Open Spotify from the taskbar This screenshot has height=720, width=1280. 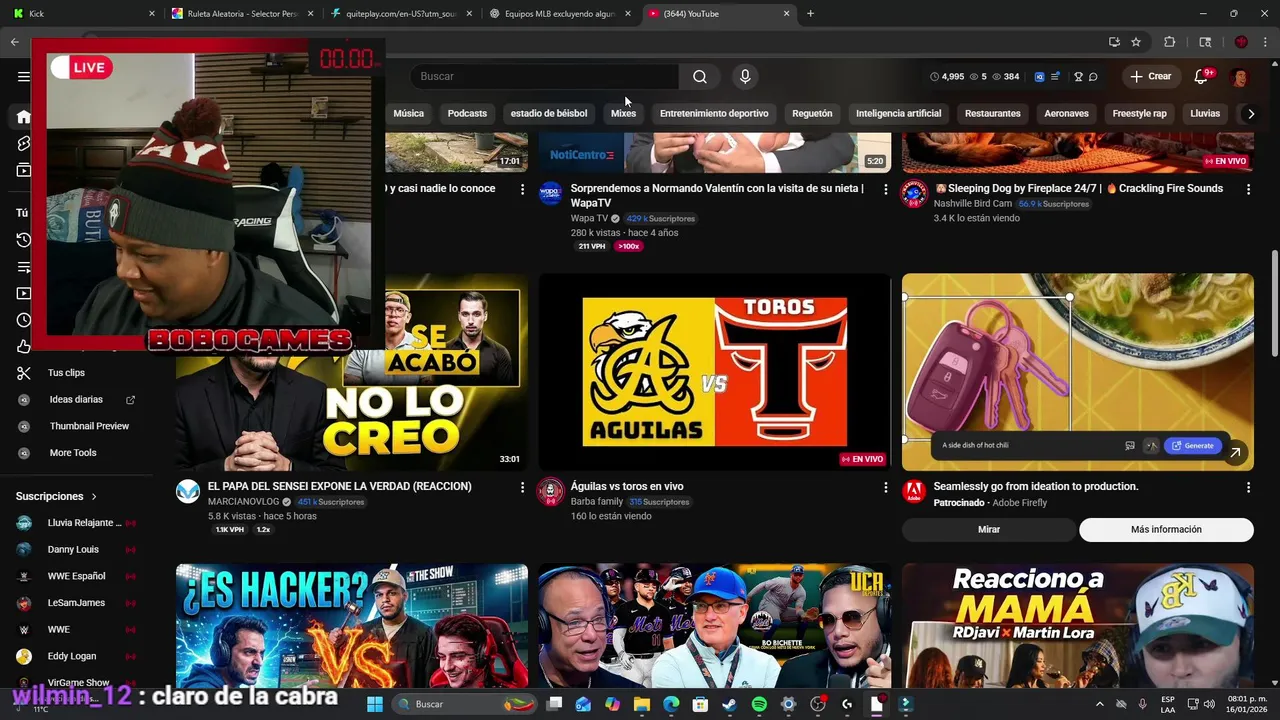(759, 704)
